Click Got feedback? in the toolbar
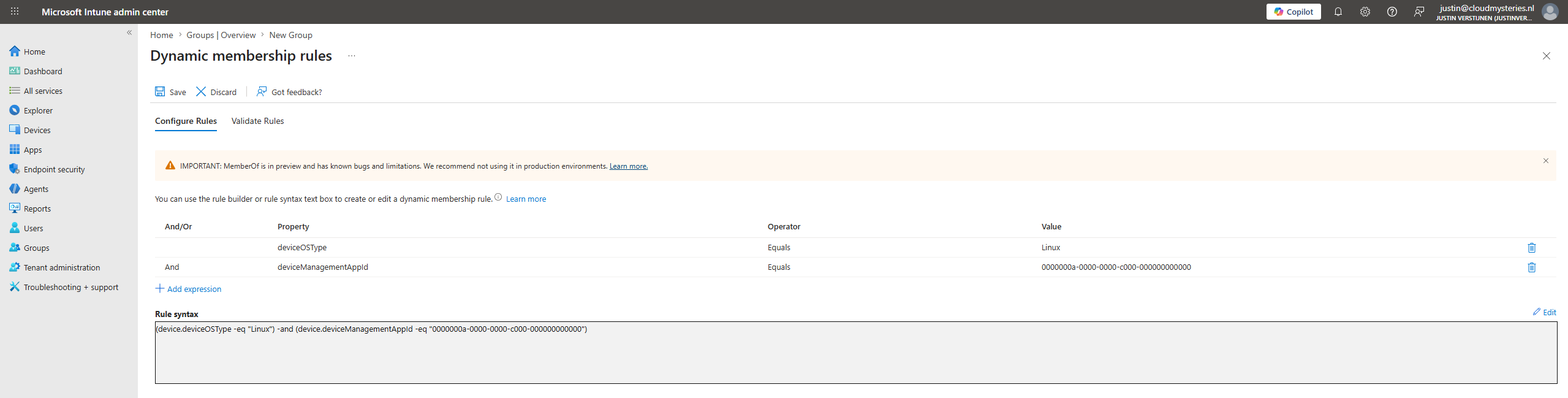The width and height of the screenshot is (1568, 398). 289,92
